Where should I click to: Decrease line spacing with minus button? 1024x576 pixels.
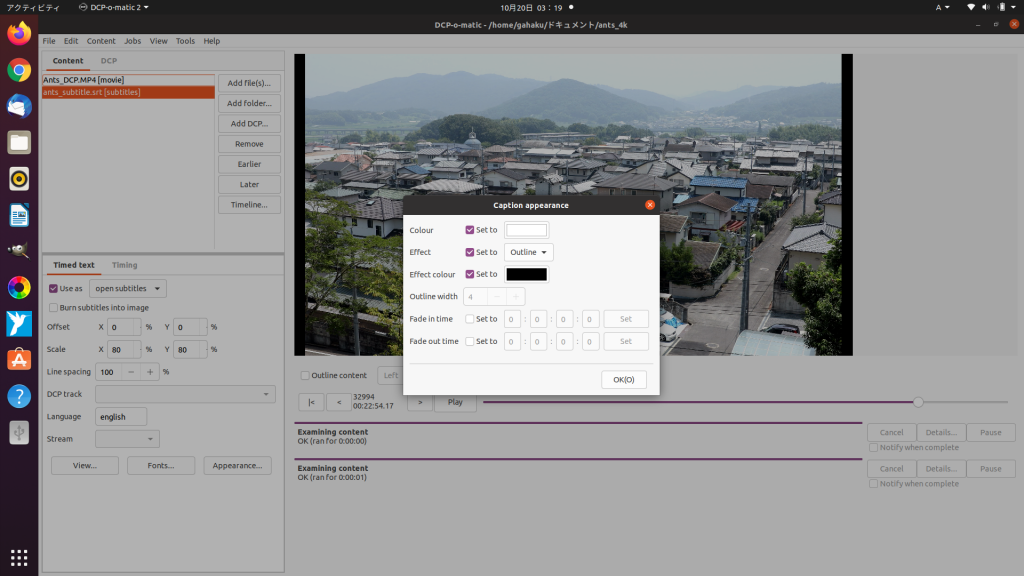pyautogui.click(x=131, y=372)
